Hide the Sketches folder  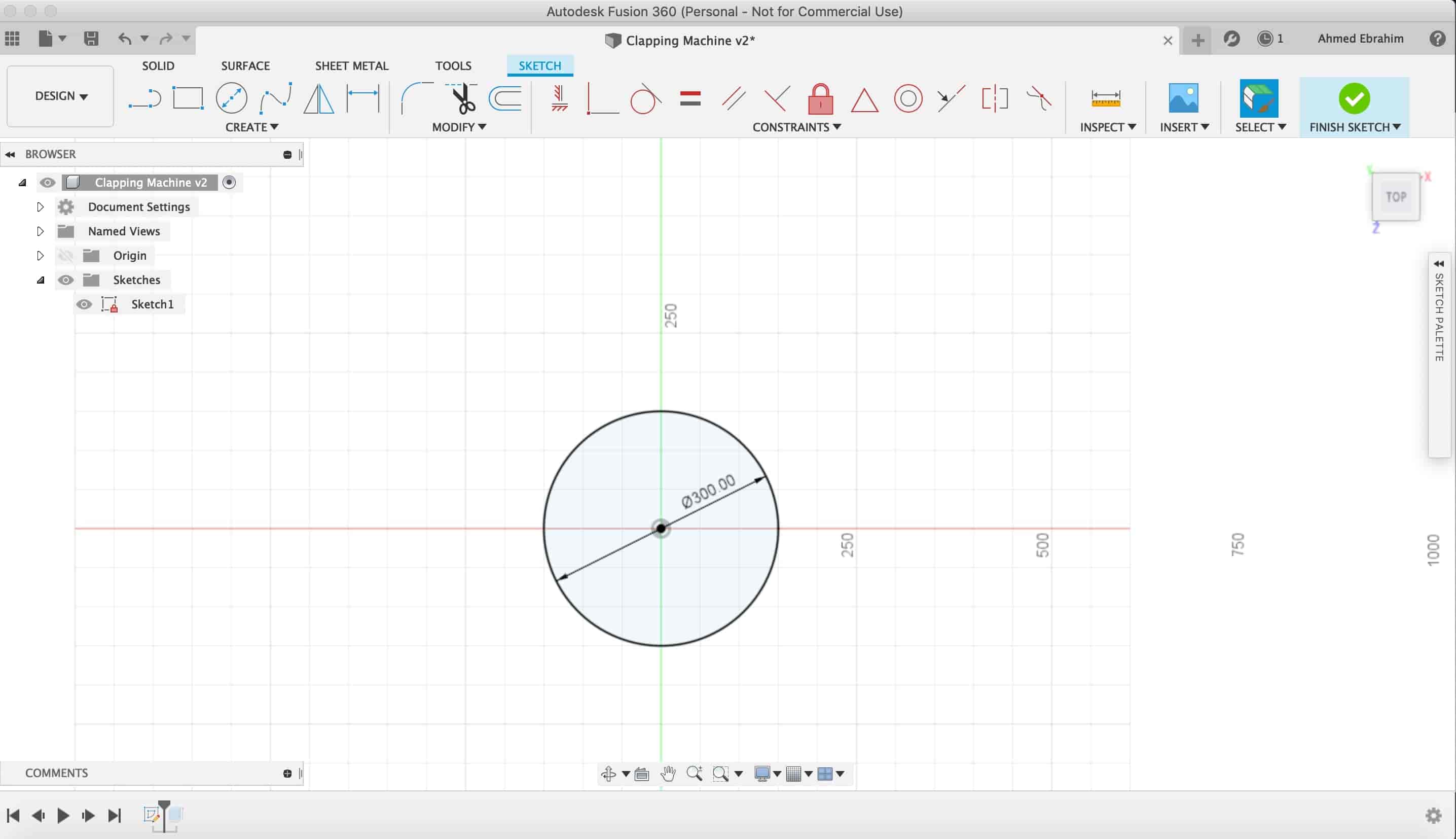click(x=65, y=280)
